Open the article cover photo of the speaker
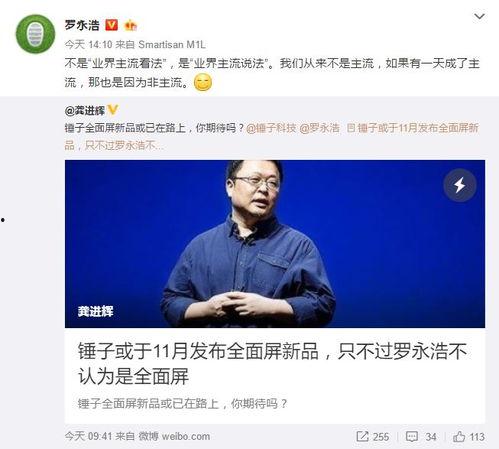This screenshot has height=449, width=499. click(x=275, y=244)
